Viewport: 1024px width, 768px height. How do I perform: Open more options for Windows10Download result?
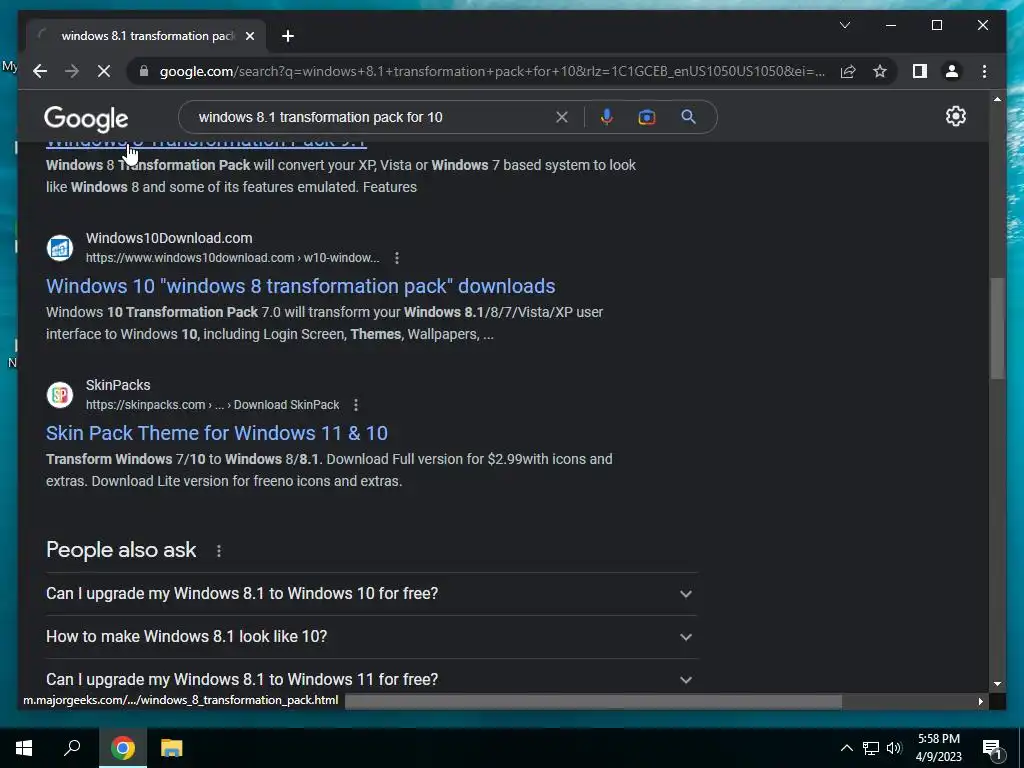pyautogui.click(x=396, y=258)
